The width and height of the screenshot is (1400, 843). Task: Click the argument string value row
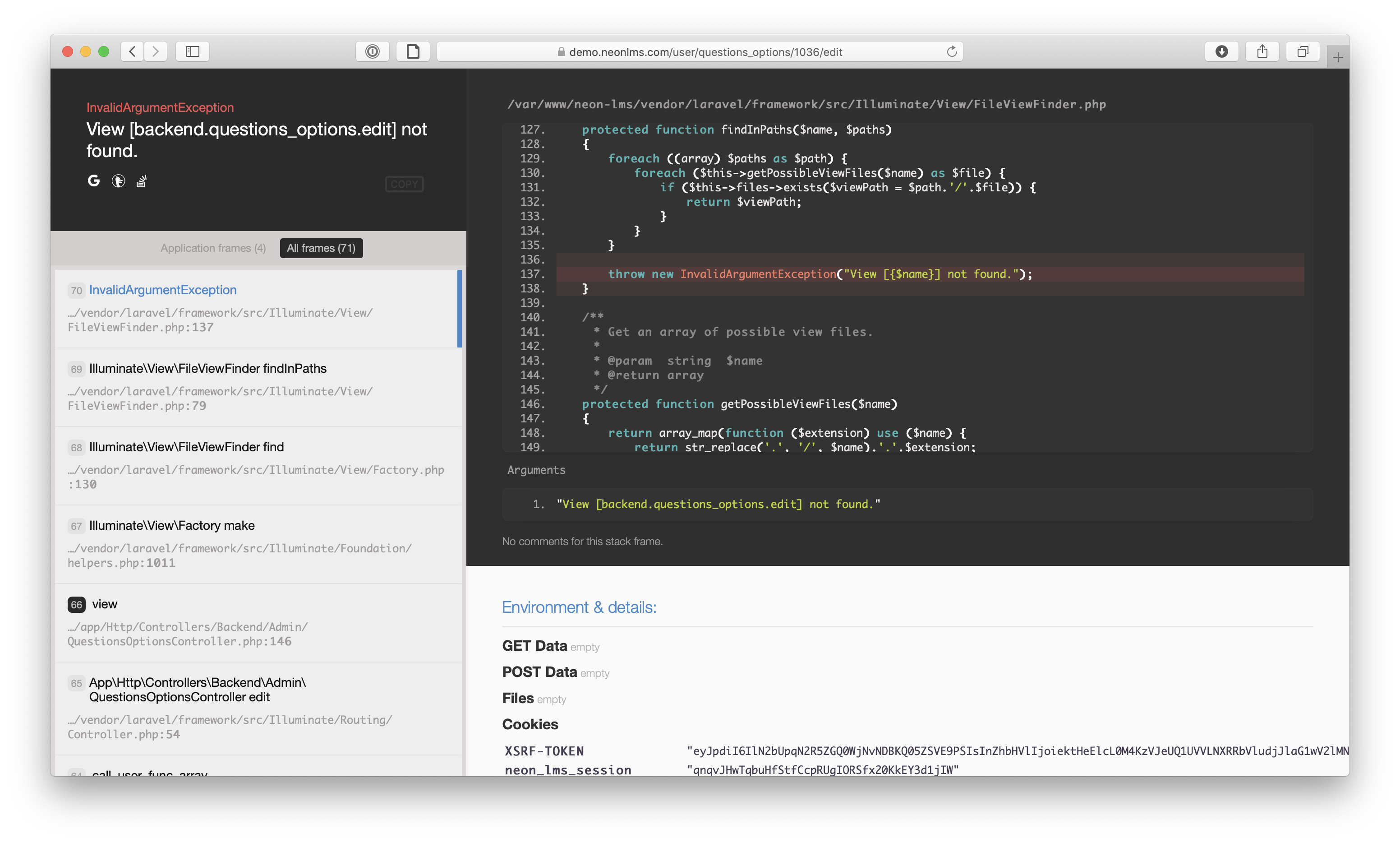coord(907,504)
